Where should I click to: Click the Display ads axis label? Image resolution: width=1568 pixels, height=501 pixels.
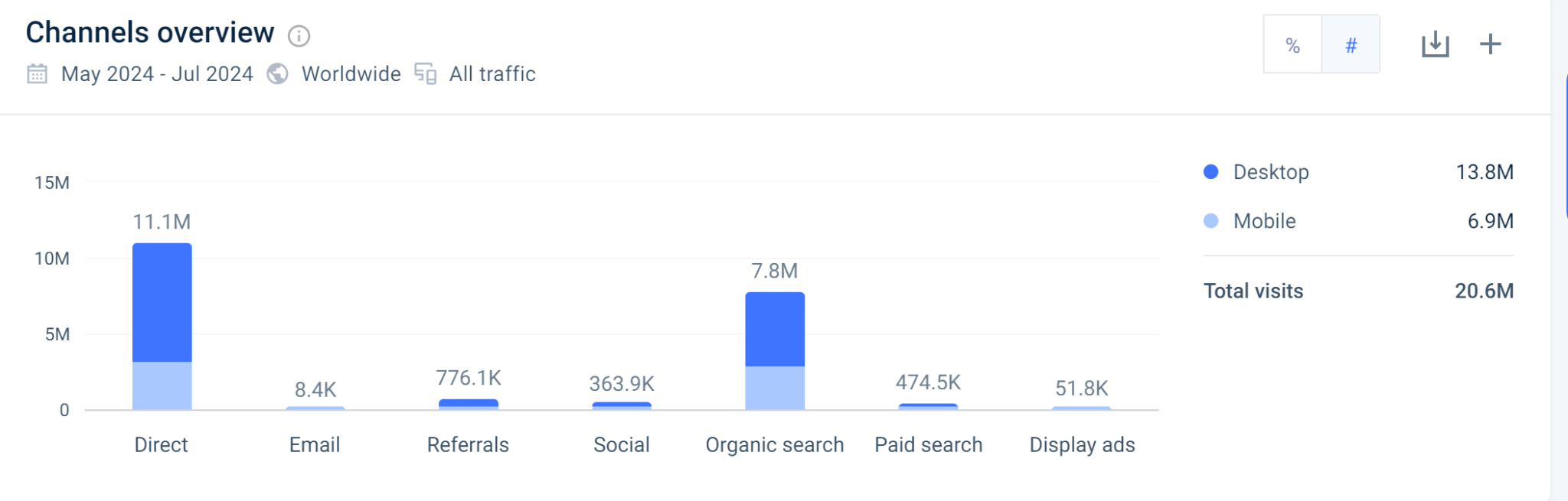point(1082,444)
